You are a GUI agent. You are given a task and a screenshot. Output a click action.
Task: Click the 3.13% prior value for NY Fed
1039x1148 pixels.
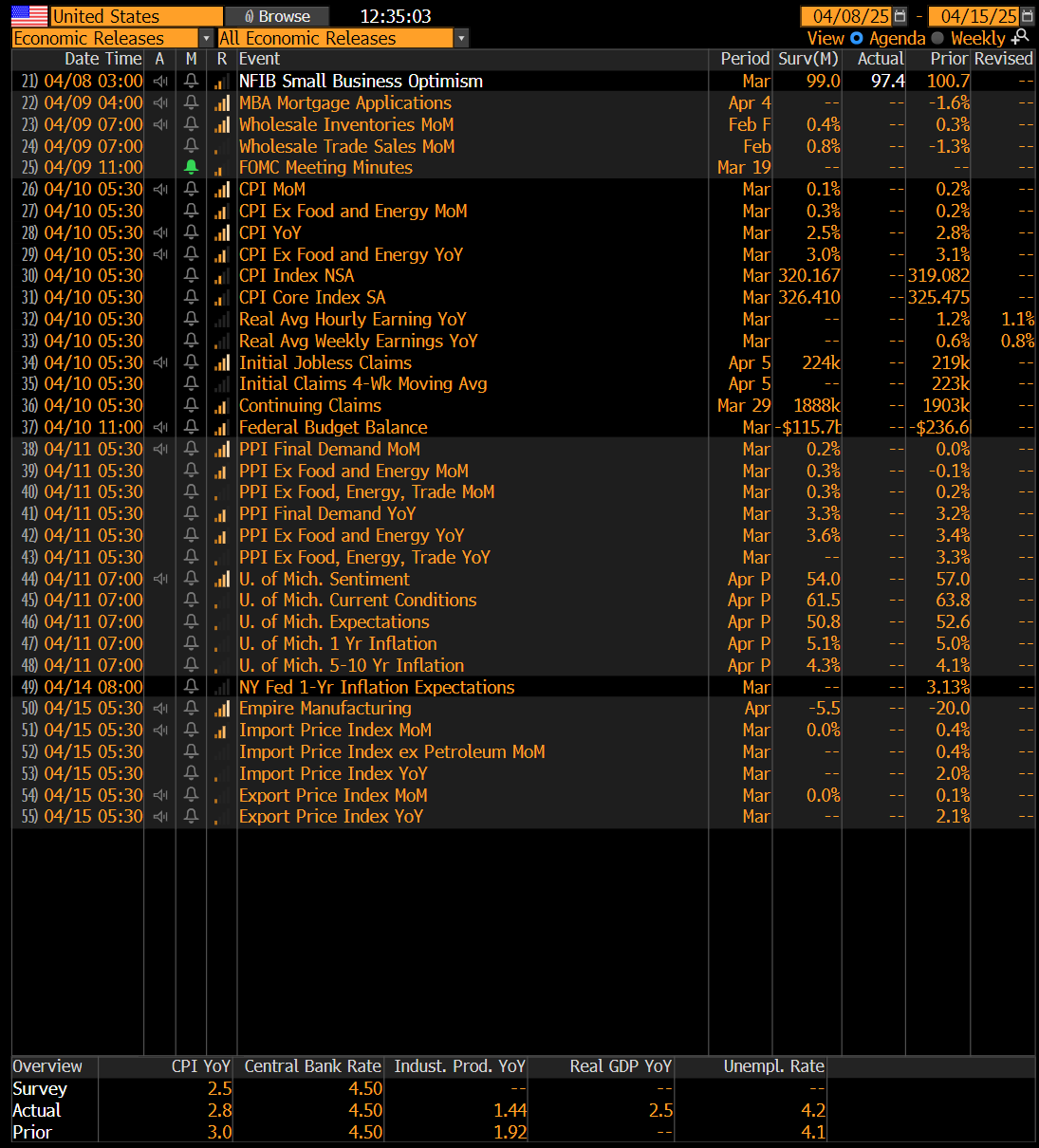point(948,688)
